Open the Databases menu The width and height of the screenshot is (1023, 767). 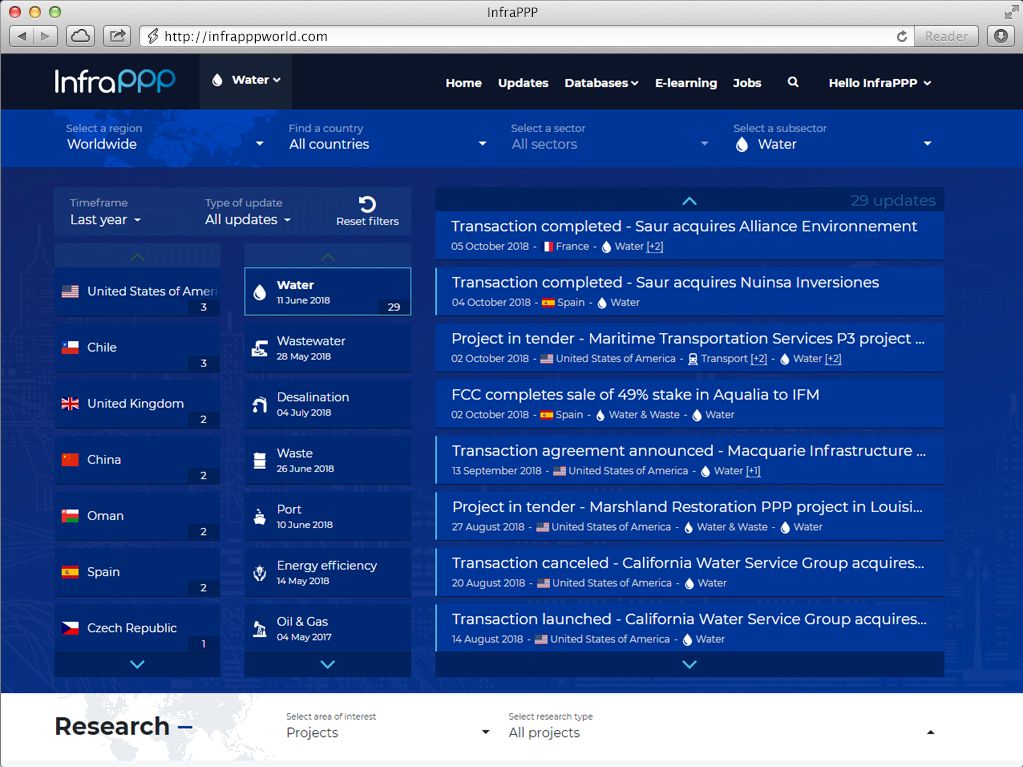click(601, 83)
